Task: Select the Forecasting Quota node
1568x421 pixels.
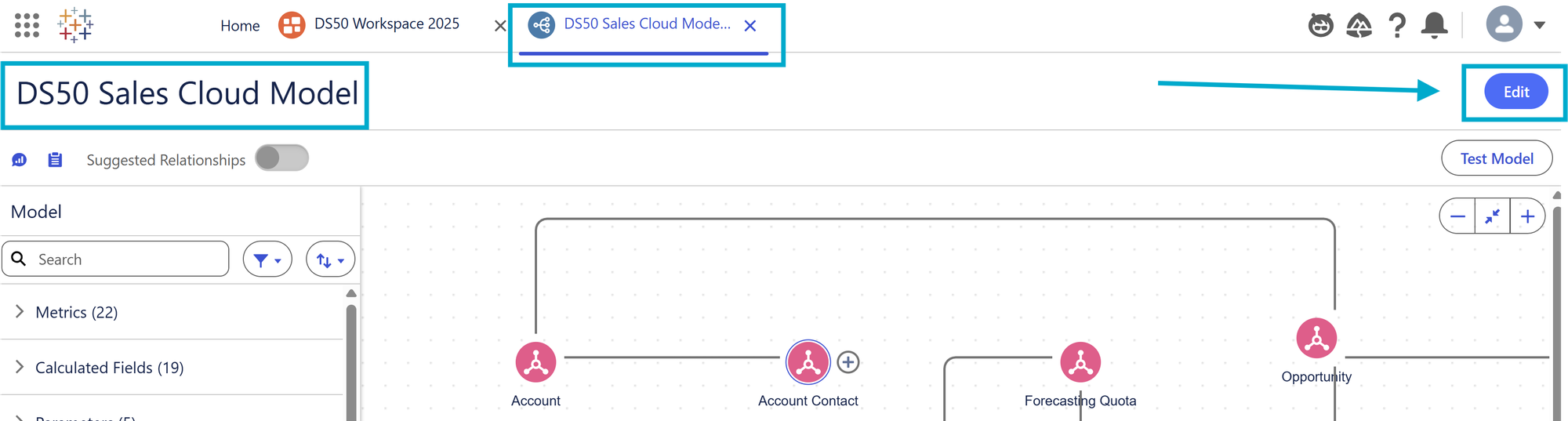Action: tap(1080, 362)
